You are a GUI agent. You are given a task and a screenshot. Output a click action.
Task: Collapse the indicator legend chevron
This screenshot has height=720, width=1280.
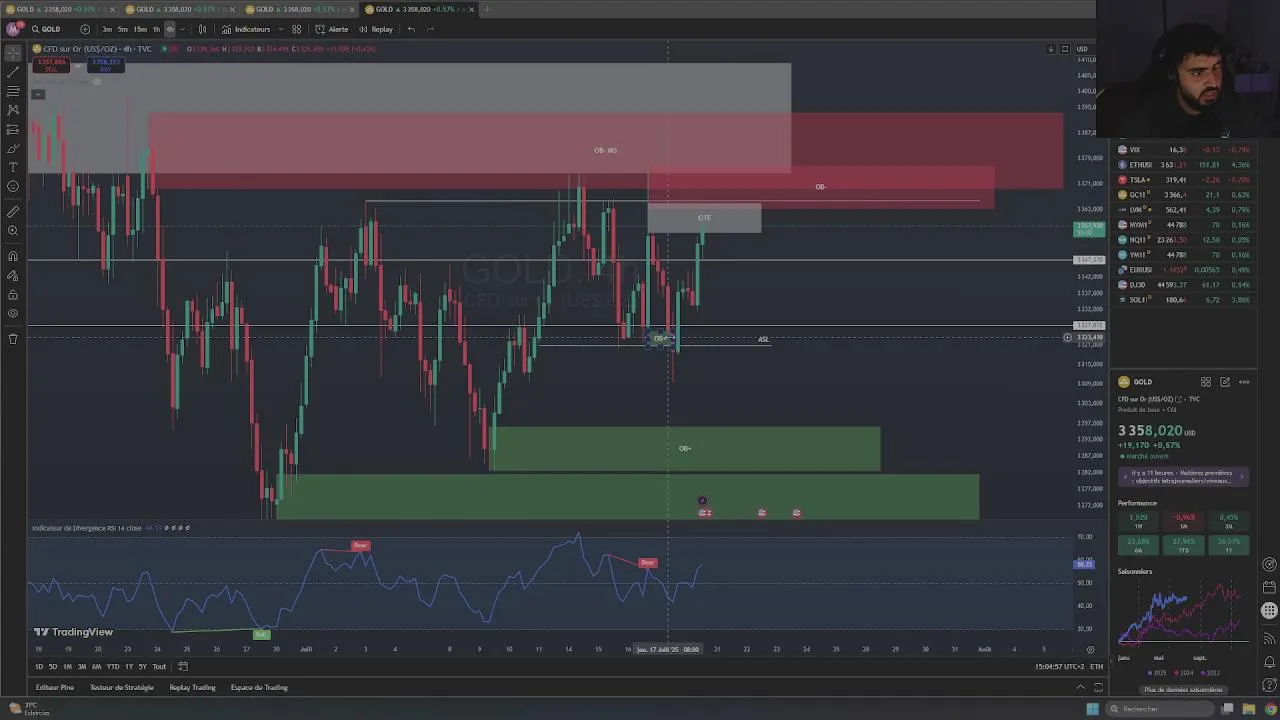point(38,94)
